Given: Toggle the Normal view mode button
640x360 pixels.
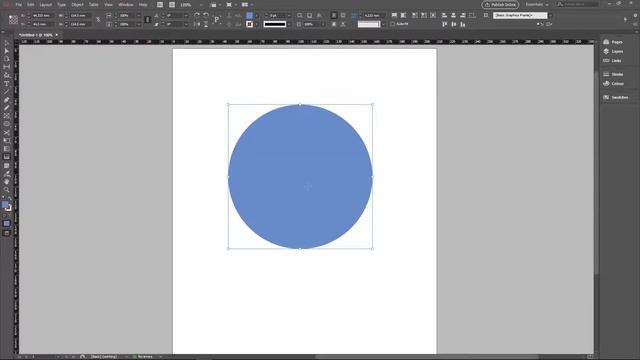Looking at the screenshot, I should (7, 223).
